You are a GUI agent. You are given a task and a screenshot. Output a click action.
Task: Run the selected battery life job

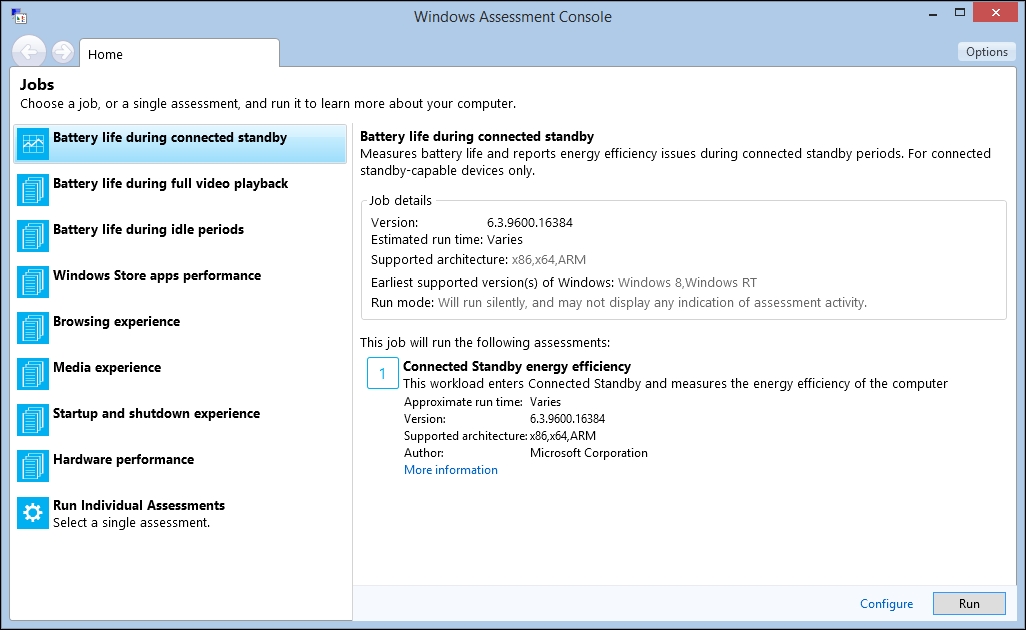968,603
